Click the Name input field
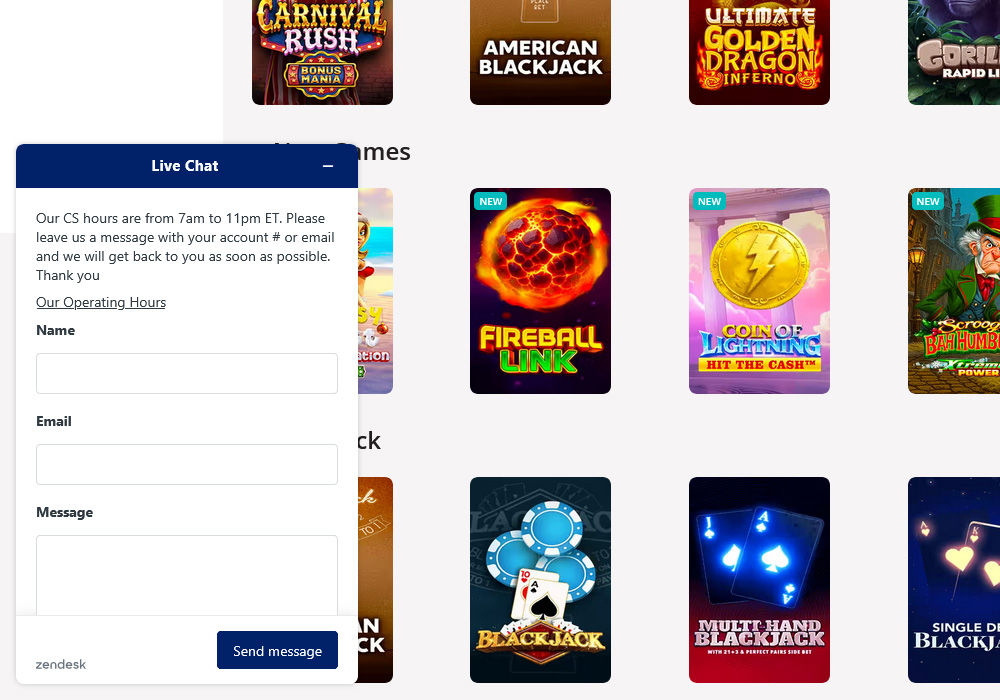The height and width of the screenshot is (700, 1000). click(x=187, y=374)
